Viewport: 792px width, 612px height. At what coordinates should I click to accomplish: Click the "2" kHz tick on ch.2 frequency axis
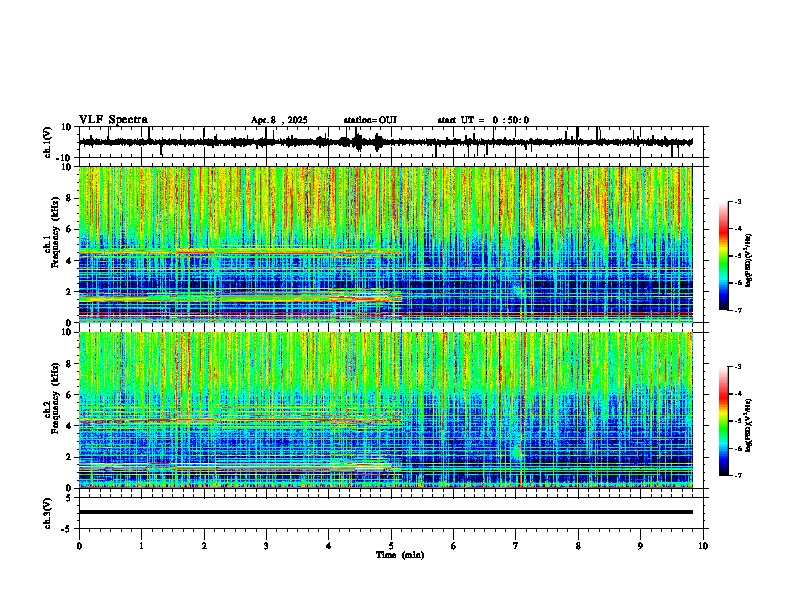click(x=69, y=457)
